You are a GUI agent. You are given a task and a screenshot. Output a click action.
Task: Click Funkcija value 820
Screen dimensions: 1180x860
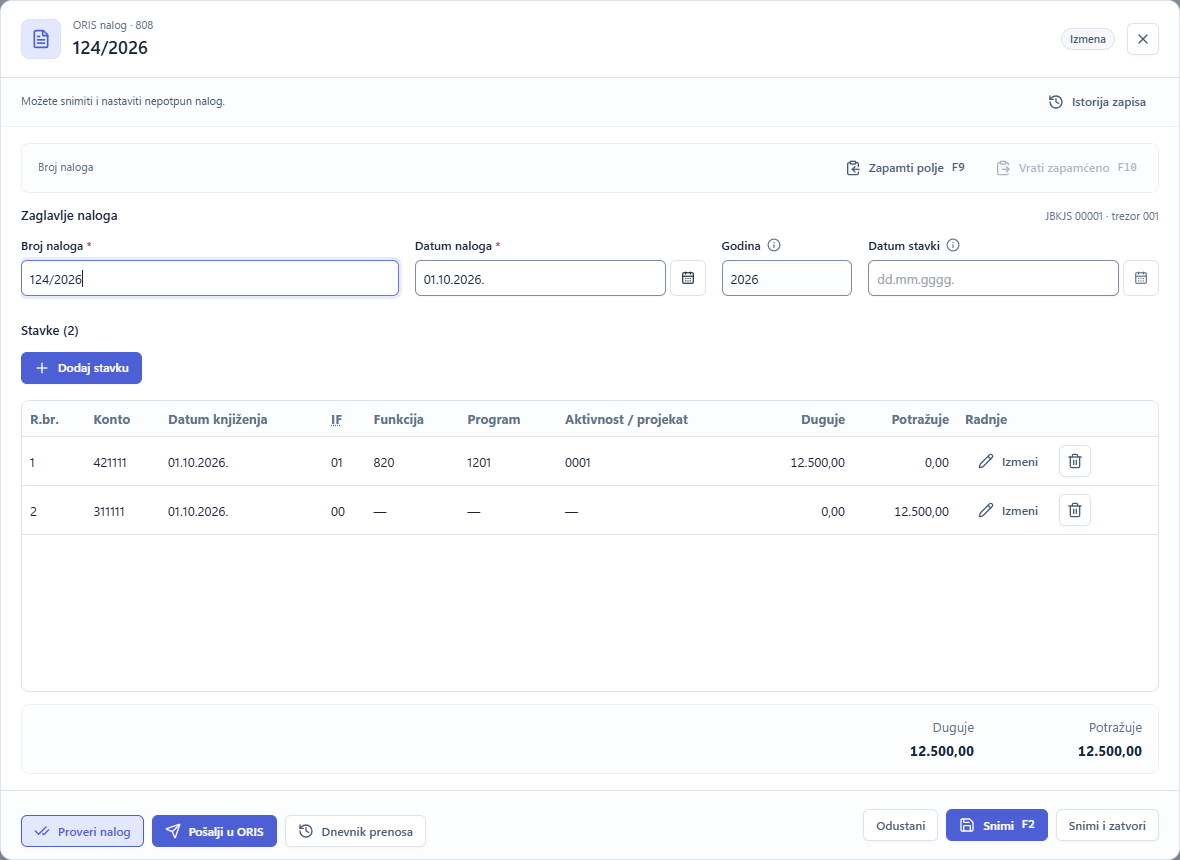384,463
